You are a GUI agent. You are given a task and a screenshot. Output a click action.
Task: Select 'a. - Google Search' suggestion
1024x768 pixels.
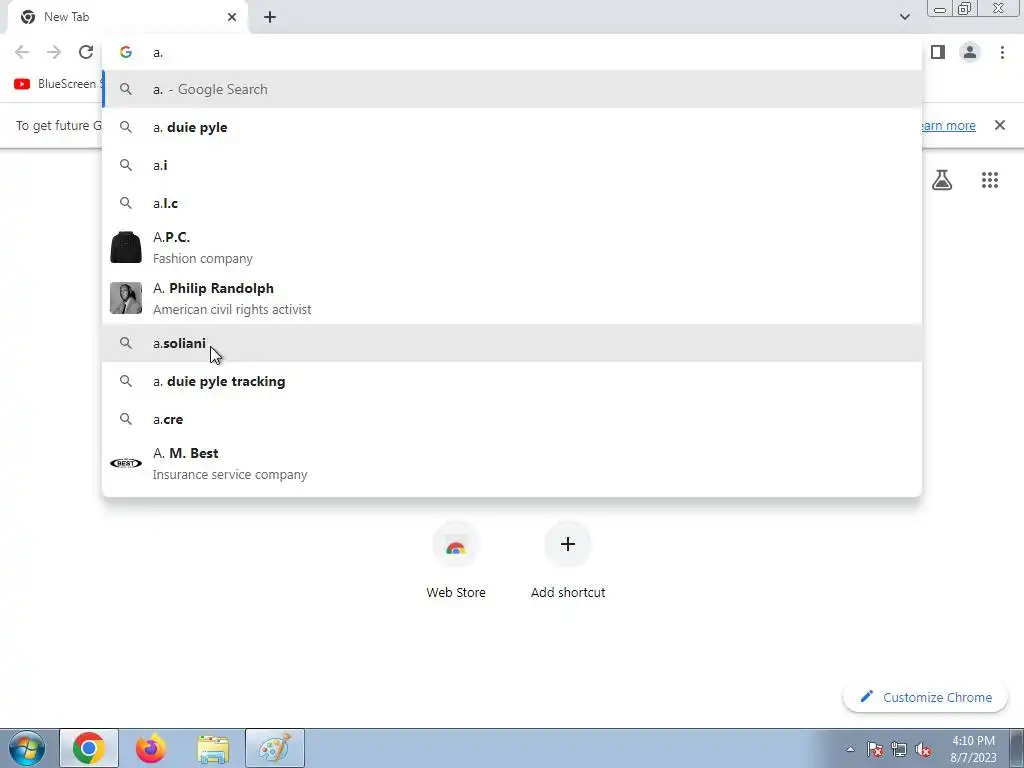(x=512, y=89)
